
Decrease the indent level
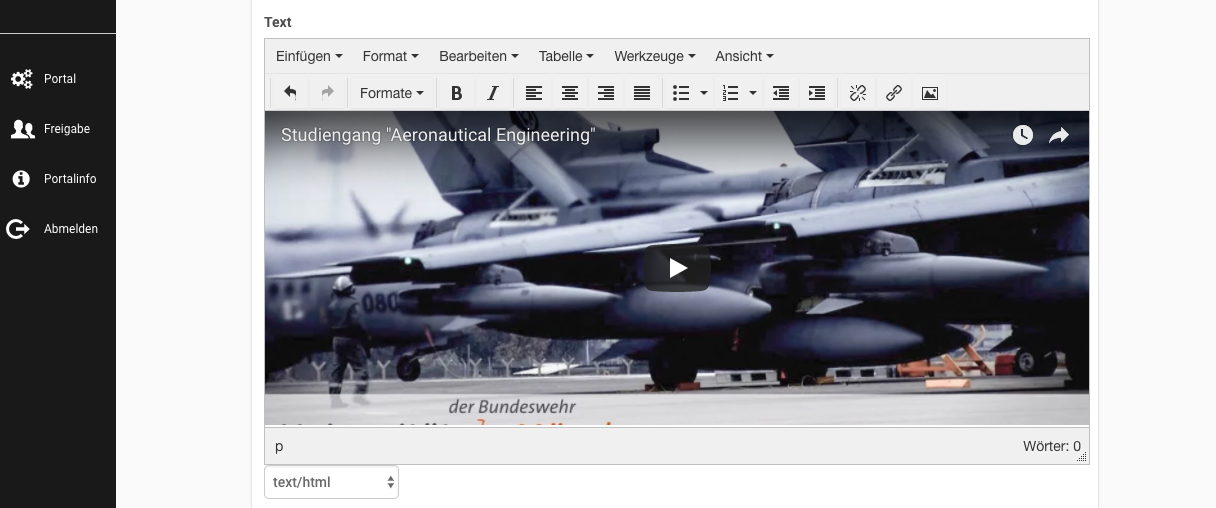781,93
